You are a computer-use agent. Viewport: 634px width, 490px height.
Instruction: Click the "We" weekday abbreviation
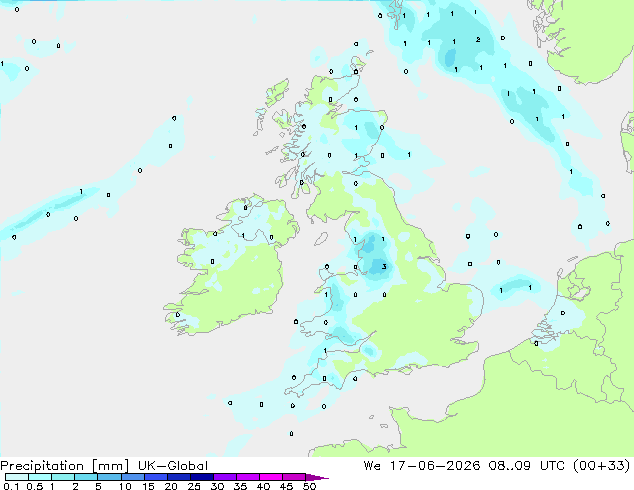372,465
